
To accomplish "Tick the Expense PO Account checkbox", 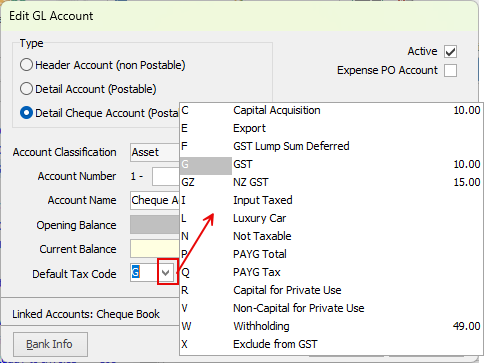I will click(450, 71).
